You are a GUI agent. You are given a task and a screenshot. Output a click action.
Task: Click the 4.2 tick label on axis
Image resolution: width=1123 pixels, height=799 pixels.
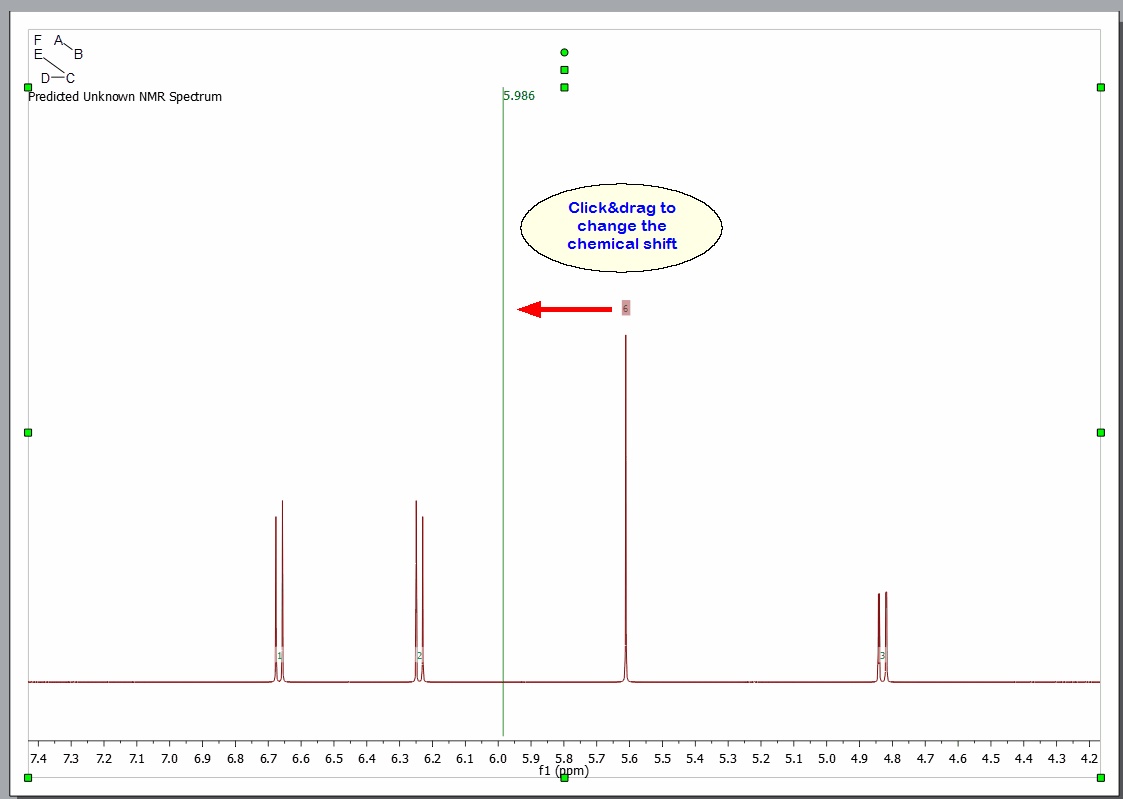click(x=1089, y=757)
